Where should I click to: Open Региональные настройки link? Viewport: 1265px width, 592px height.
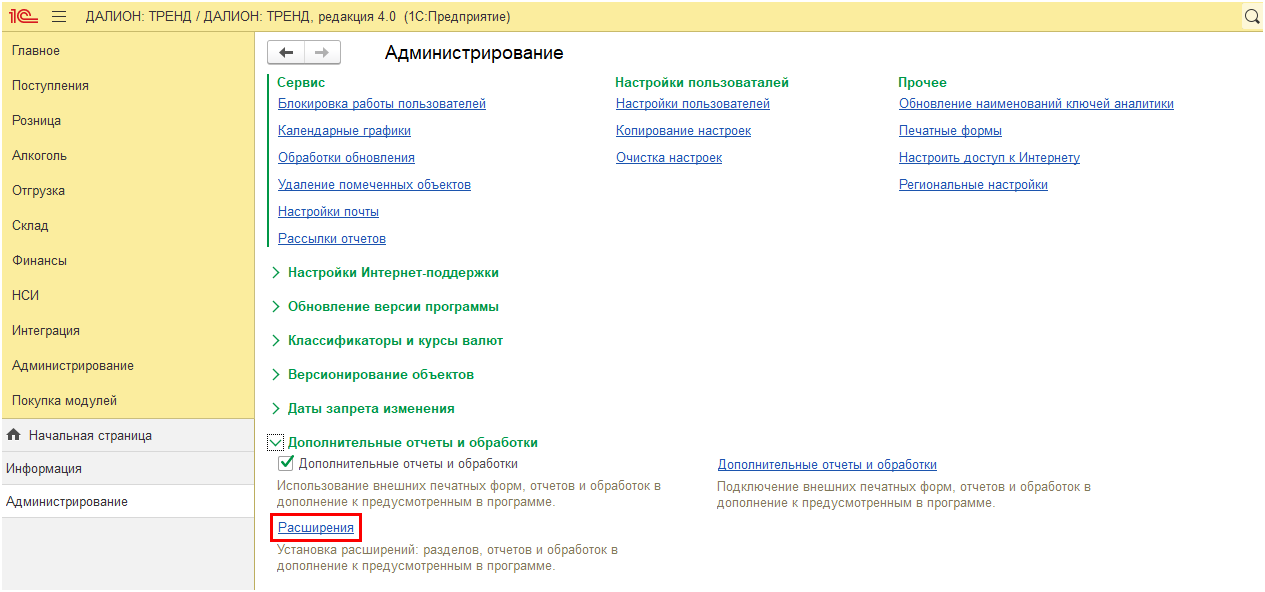coord(973,185)
